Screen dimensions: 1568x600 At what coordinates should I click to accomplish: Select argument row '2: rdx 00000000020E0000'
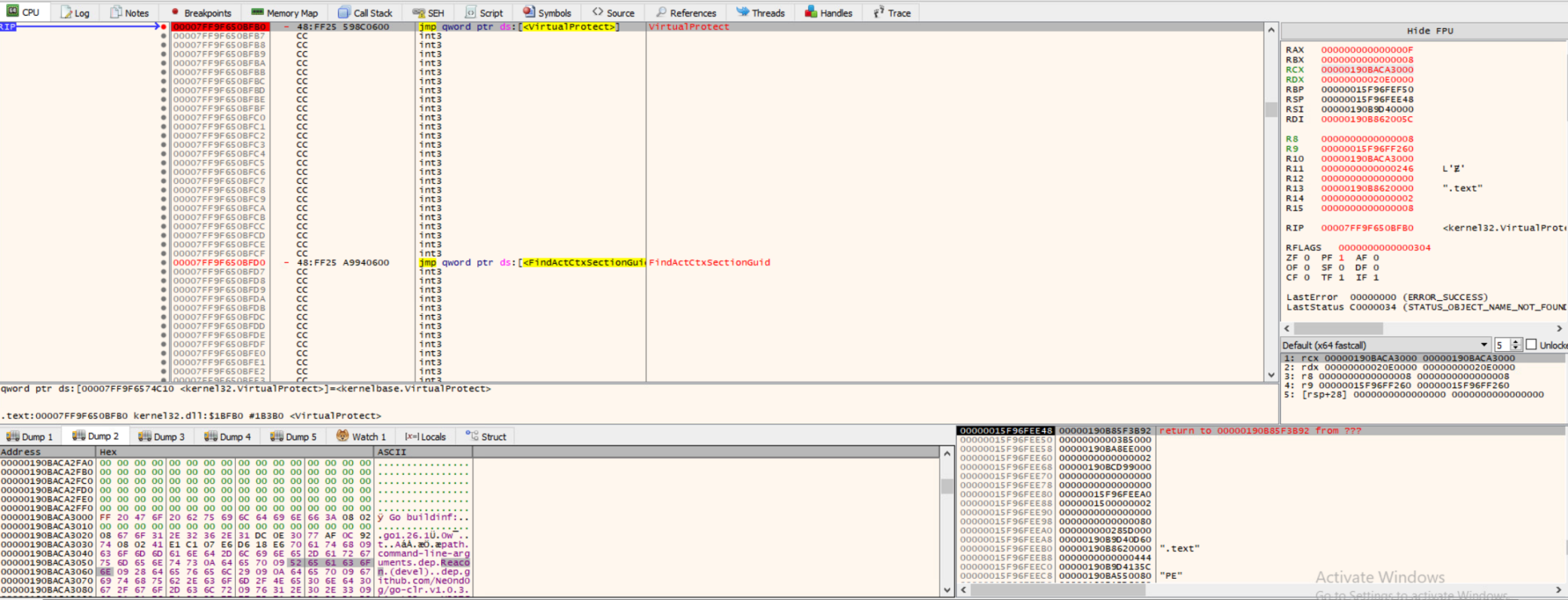tap(1423, 368)
